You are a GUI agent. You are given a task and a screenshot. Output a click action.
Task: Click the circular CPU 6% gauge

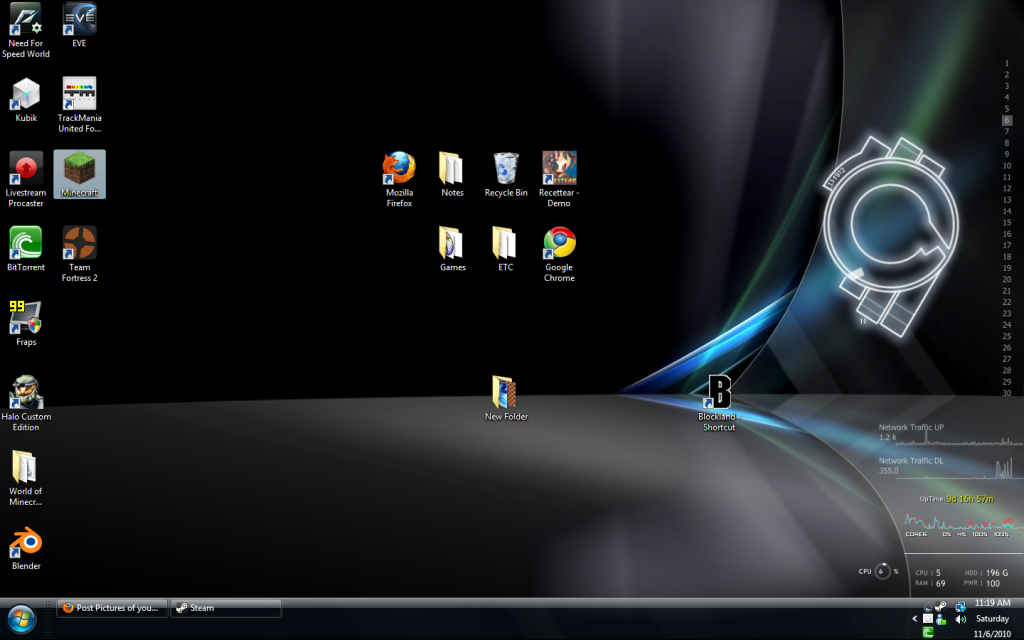[x=882, y=571]
